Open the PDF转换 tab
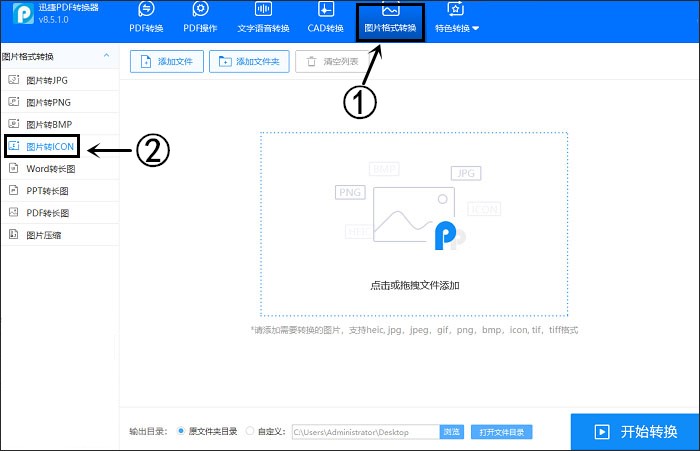 (146, 18)
